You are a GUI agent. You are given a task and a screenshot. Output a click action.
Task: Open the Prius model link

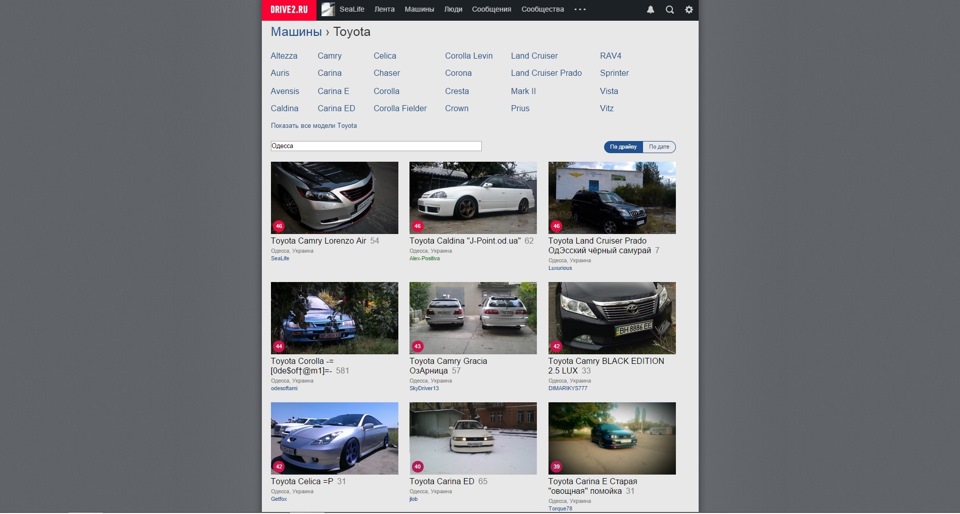pyautogui.click(x=520, y=108)
